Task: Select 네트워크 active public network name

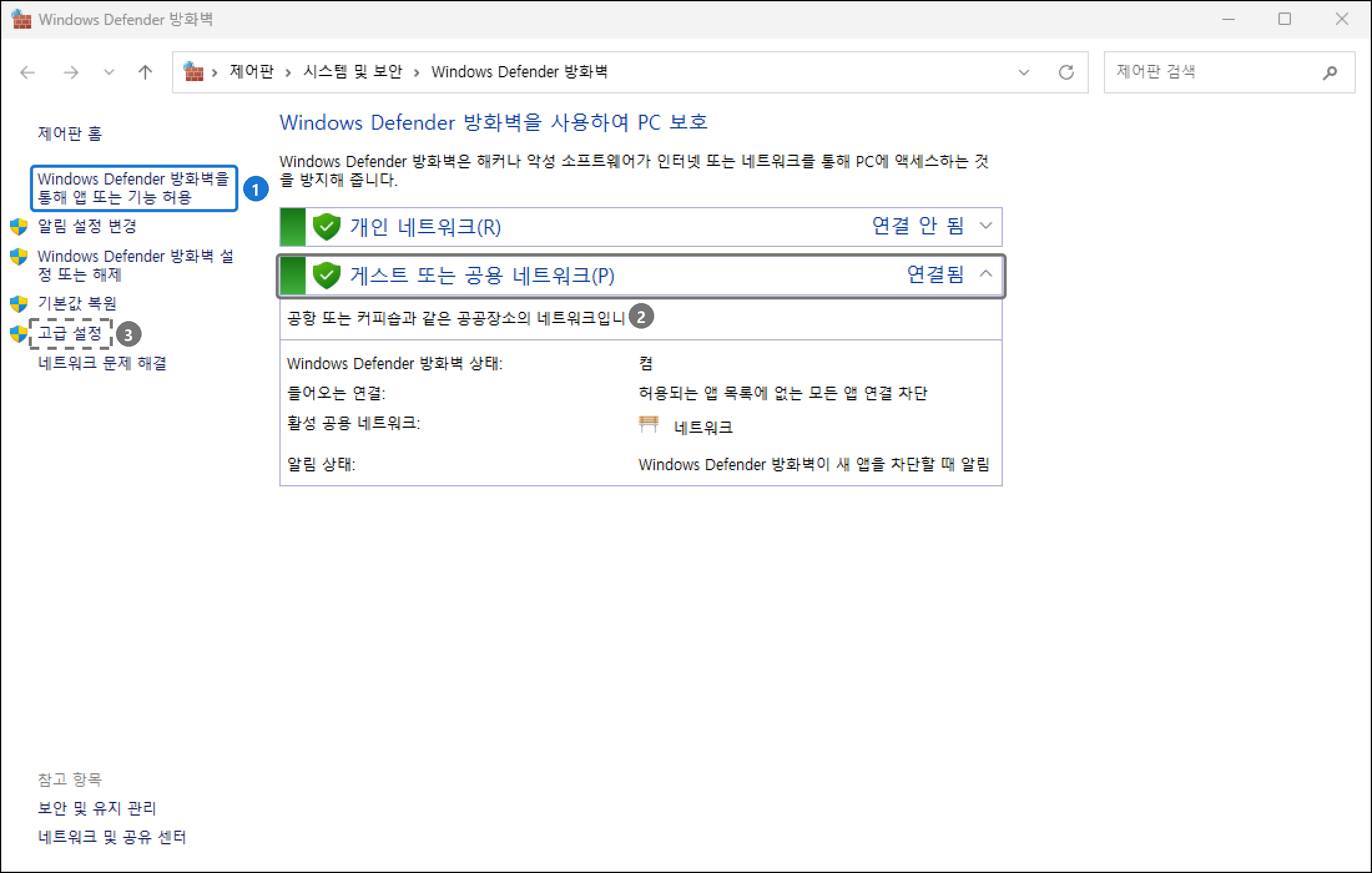Action: click(x=703, y=428)
